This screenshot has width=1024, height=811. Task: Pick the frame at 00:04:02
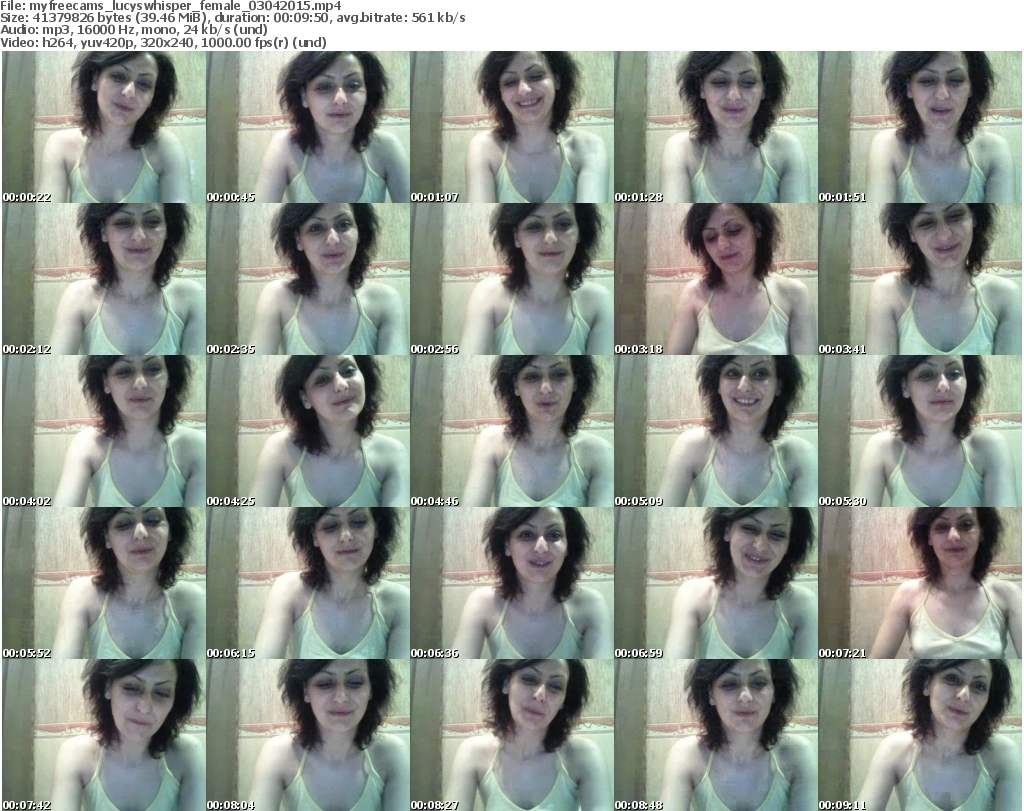click(x=104, y=431)
